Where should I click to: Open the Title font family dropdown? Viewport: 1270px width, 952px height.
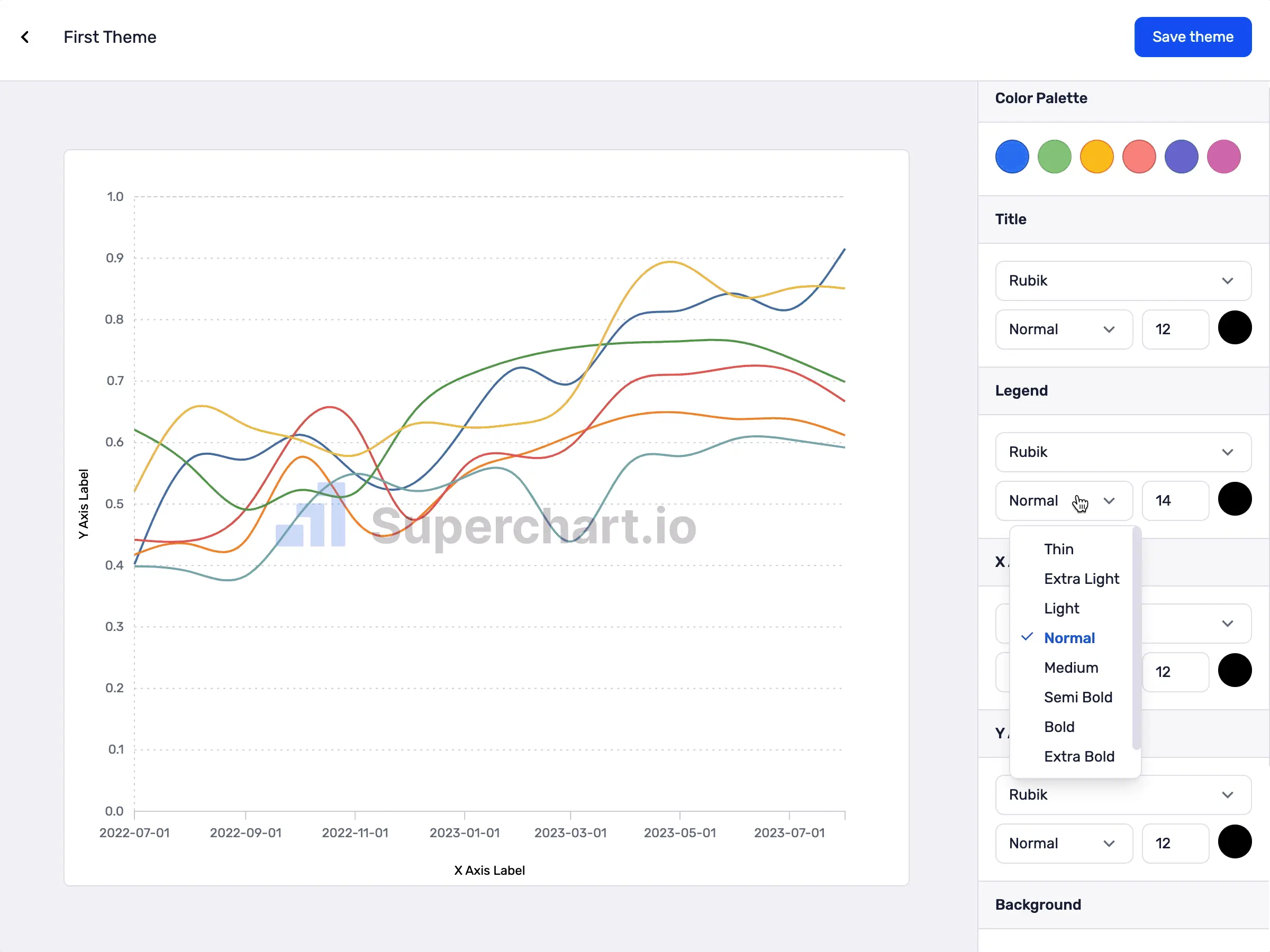[1122, 281]
